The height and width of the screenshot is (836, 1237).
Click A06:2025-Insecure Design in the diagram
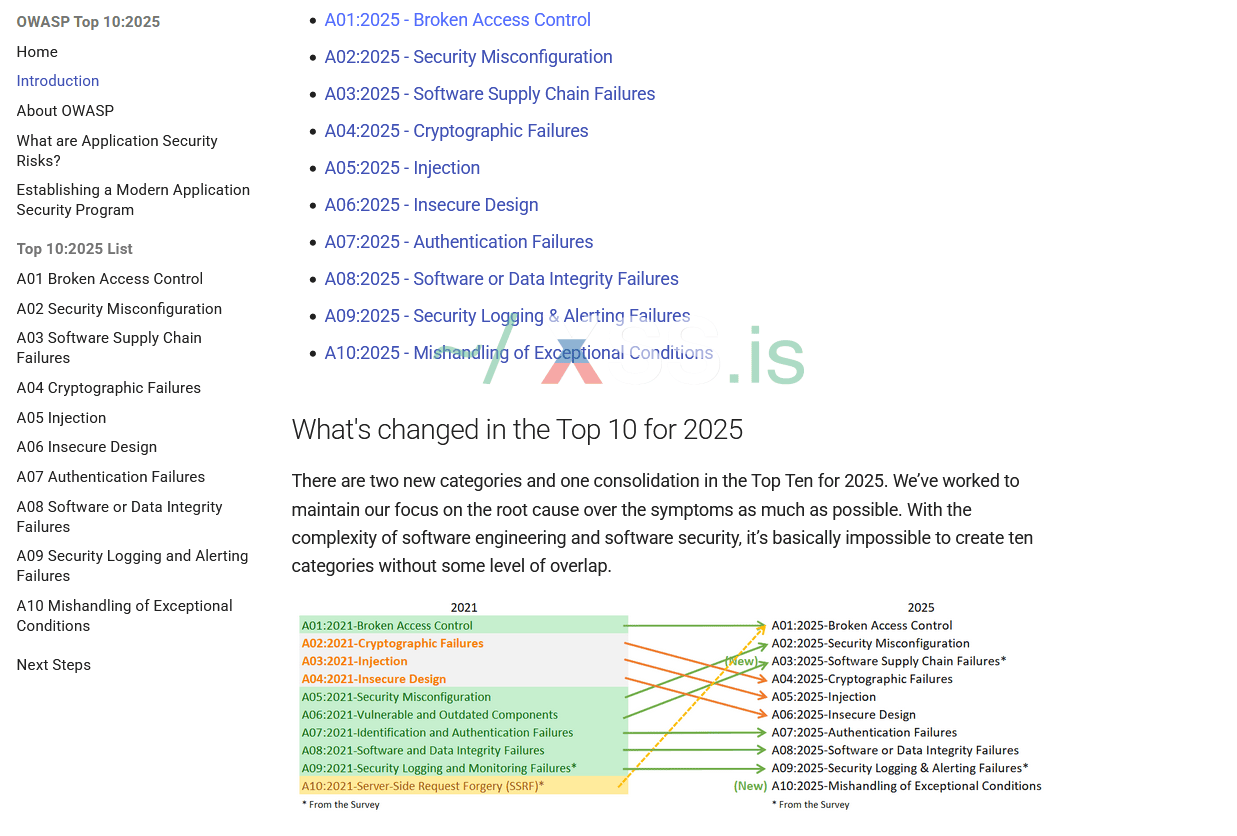[843, 715]
